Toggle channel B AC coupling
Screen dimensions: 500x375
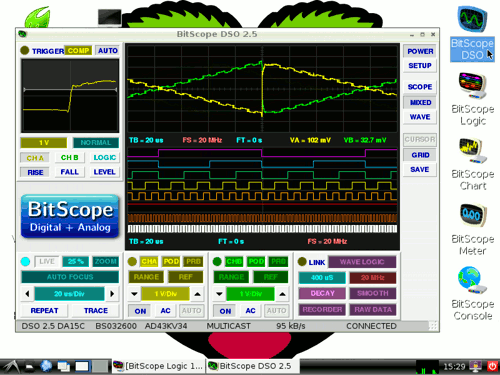click(x=250, y=311)
